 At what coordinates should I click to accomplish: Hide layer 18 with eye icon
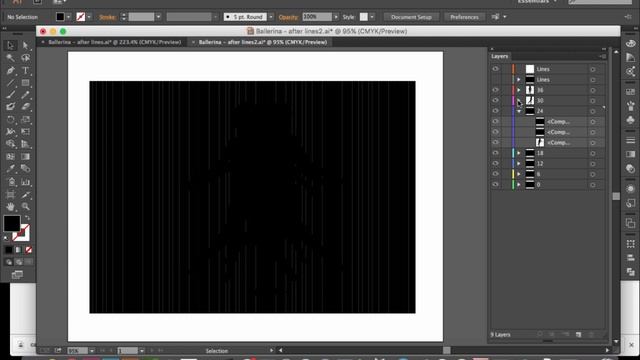point(496,153)
